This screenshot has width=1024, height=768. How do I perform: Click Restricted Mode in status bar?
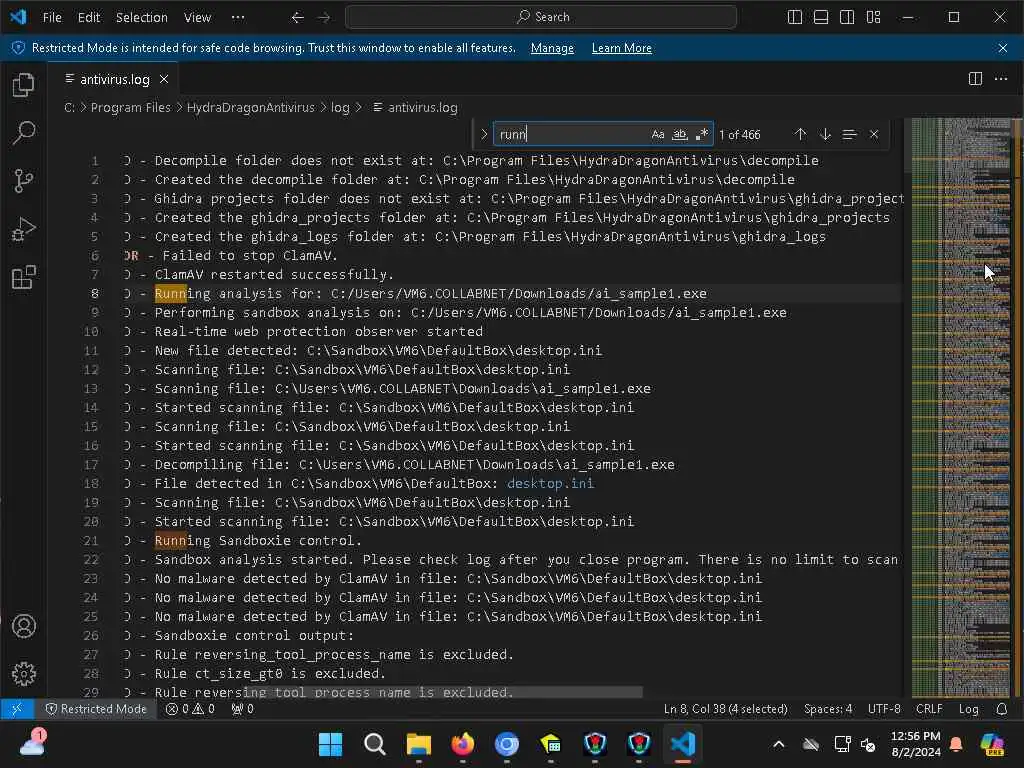(96, 709)
